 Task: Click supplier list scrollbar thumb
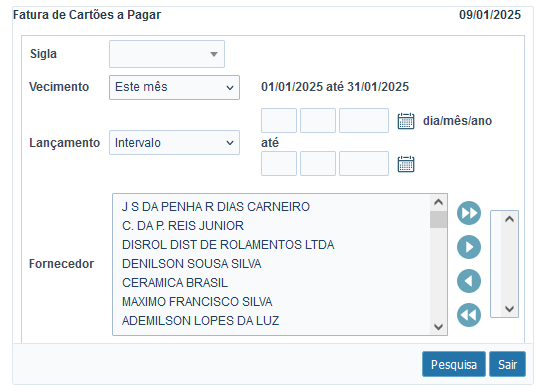click(x=438, y=219)
